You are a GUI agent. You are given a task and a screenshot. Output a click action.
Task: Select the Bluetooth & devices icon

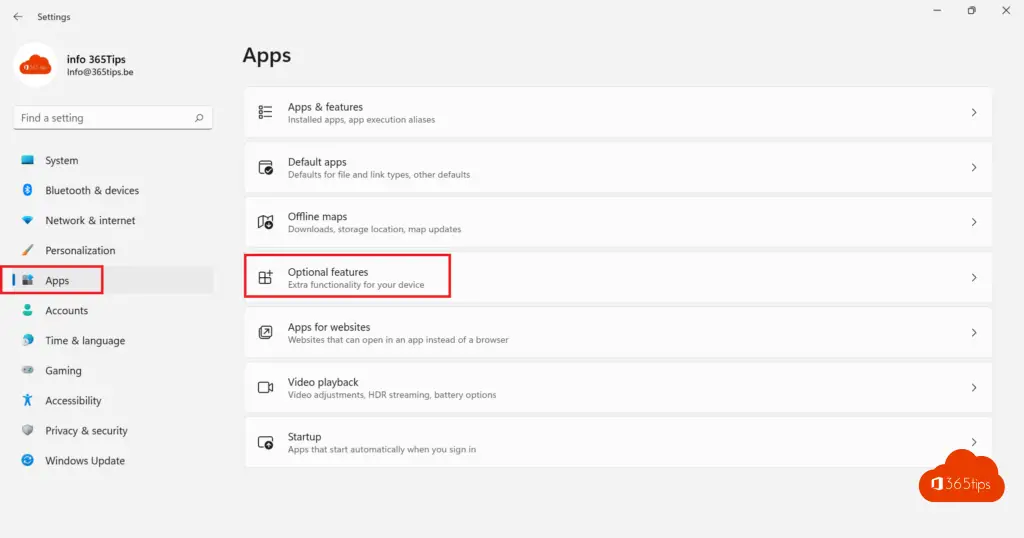27,190
